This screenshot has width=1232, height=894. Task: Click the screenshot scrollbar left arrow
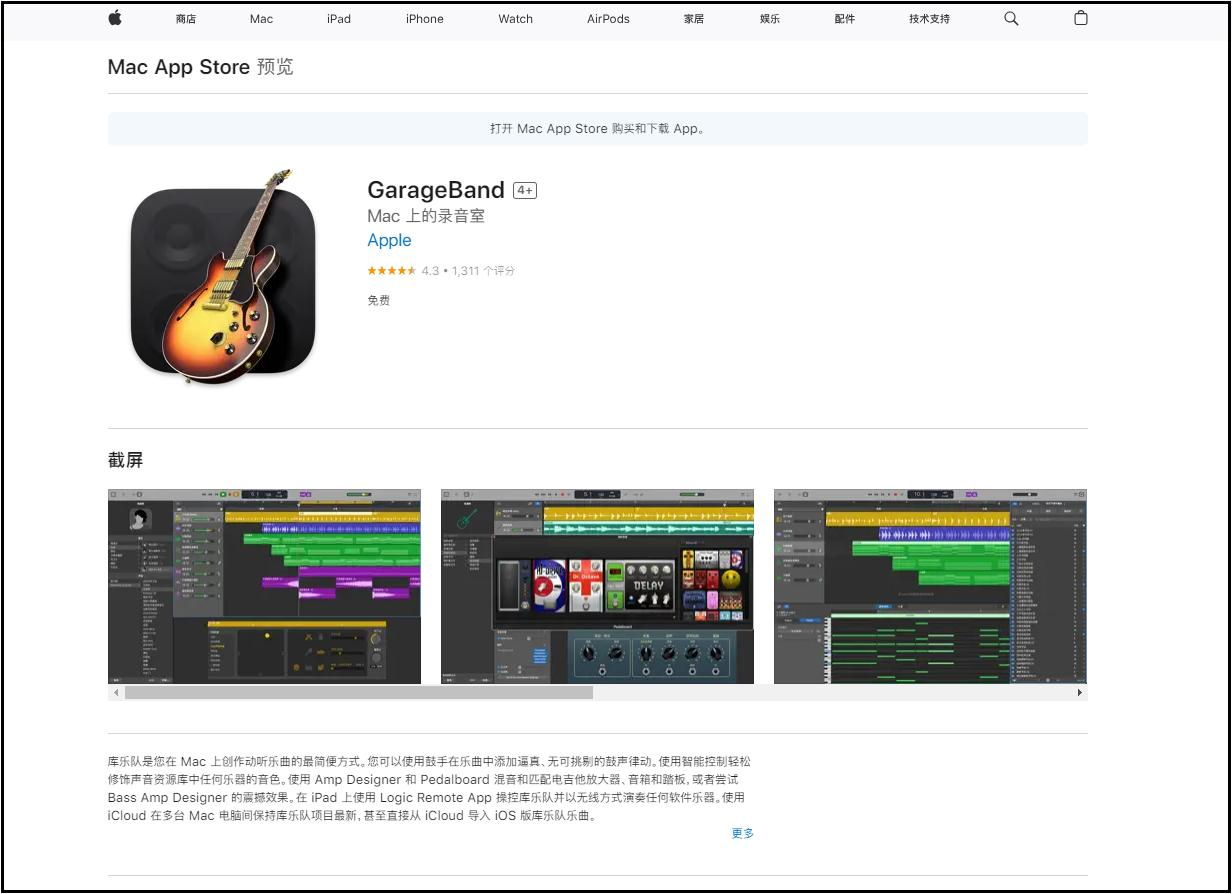pos(116,692)
